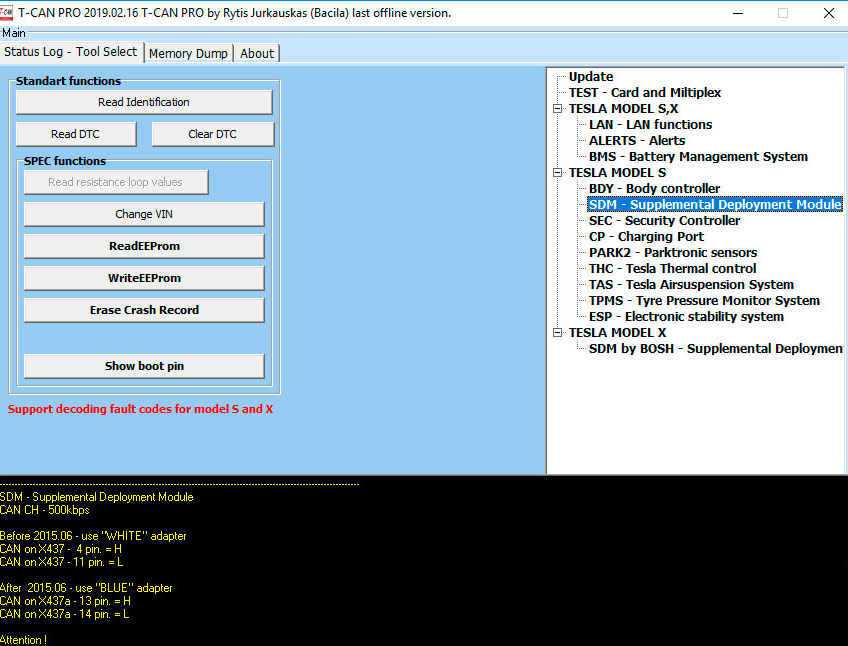The image size is (848, 646).
Task: Collapse the TESLA MODEL S,X tree node
Action: coord(558,109)
